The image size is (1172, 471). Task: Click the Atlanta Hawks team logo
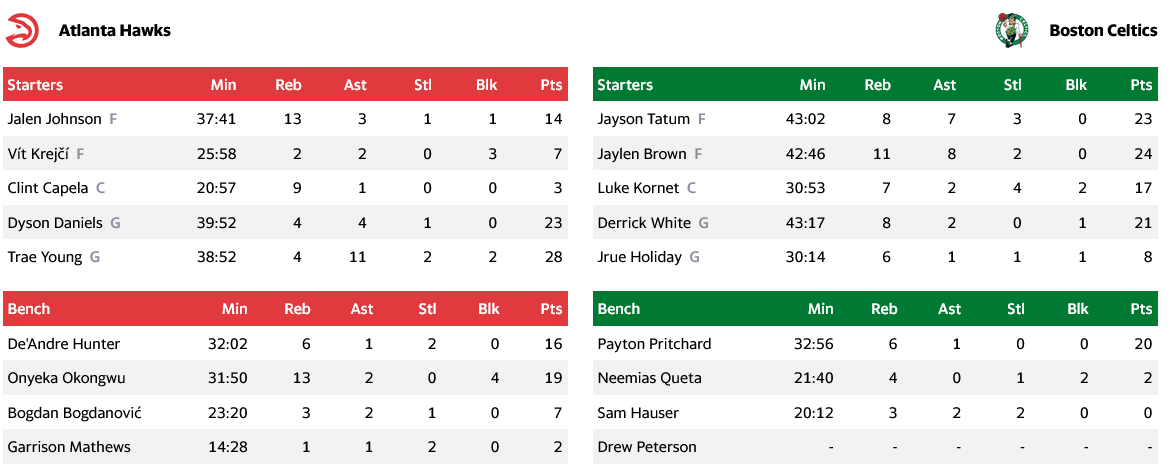coord(22,30)
